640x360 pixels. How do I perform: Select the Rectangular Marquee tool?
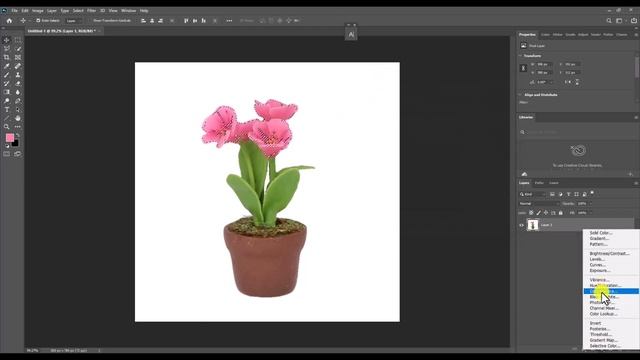point(18,40)
